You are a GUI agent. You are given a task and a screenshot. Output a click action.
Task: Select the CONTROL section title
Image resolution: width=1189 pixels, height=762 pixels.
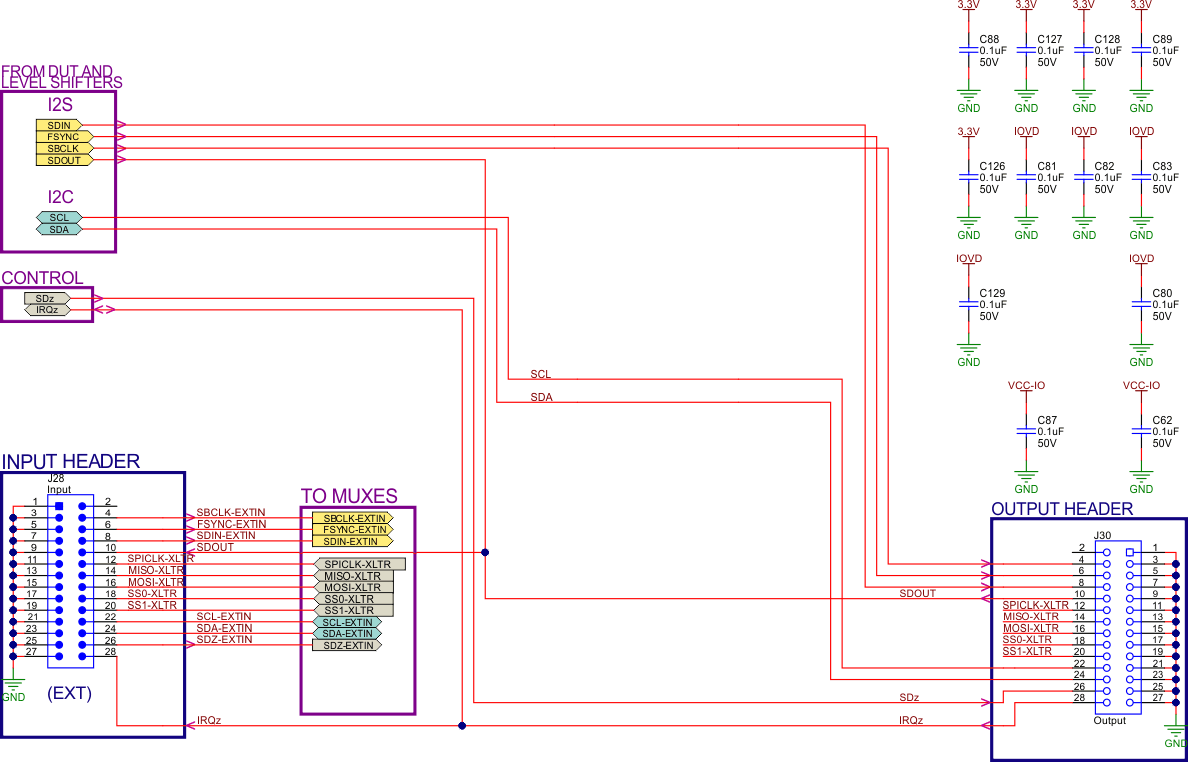[42, 277]
